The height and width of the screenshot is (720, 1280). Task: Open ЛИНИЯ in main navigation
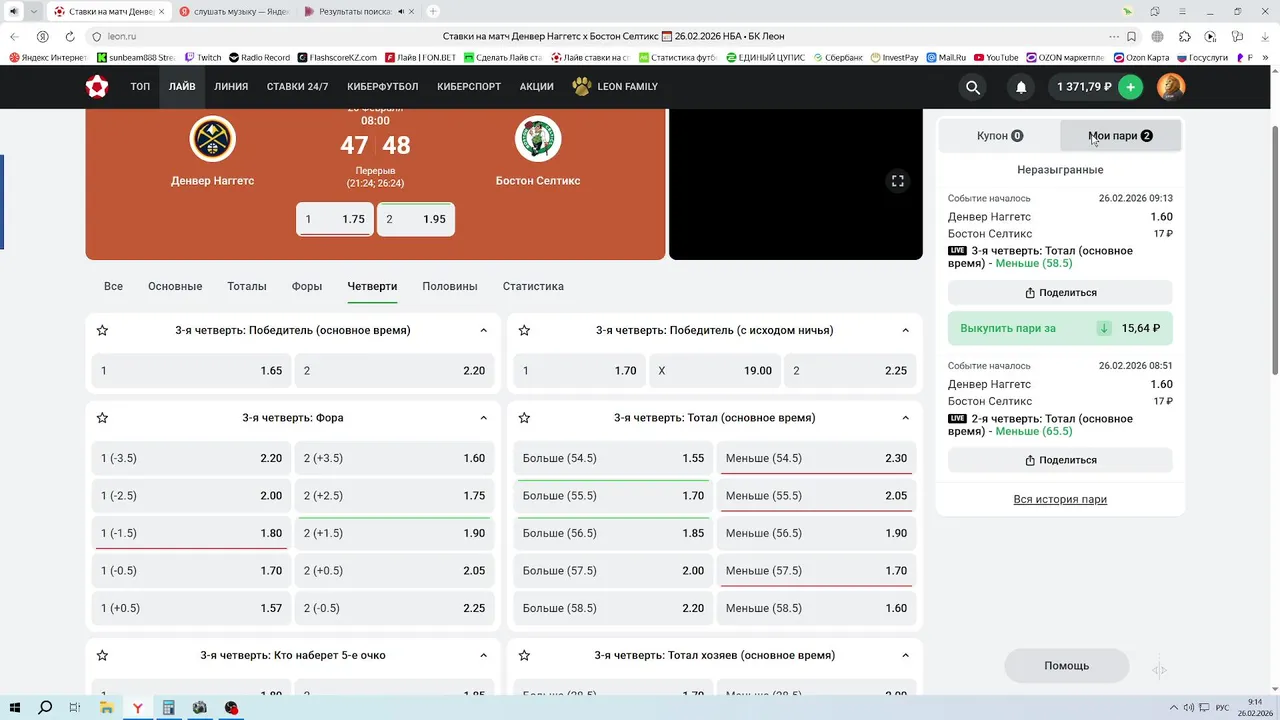(231, 87)
